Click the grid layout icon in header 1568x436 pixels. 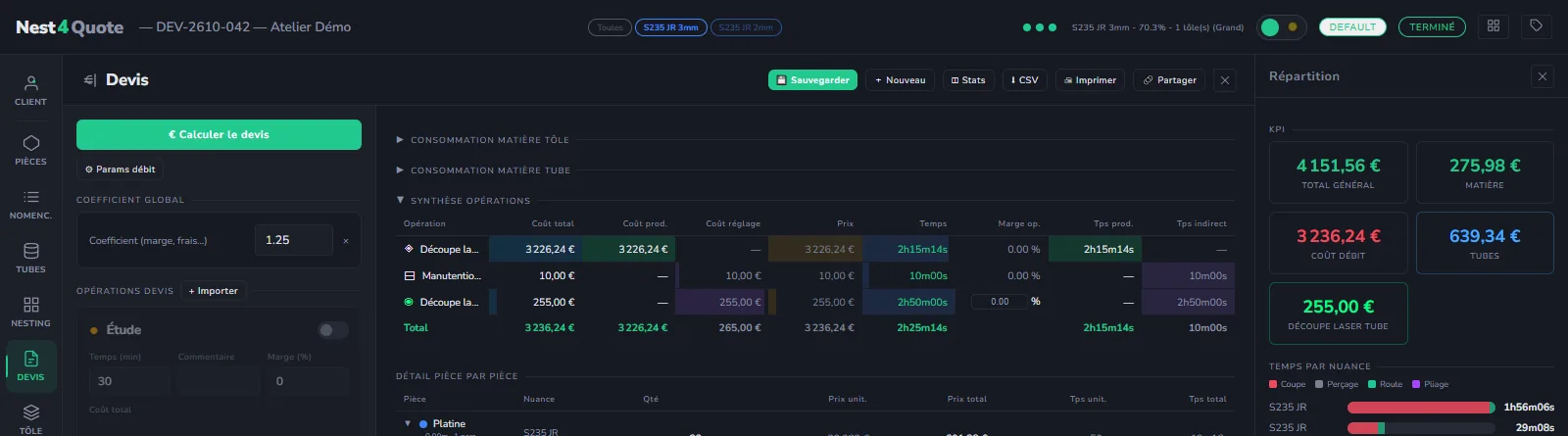click(x=1494, y=26)
